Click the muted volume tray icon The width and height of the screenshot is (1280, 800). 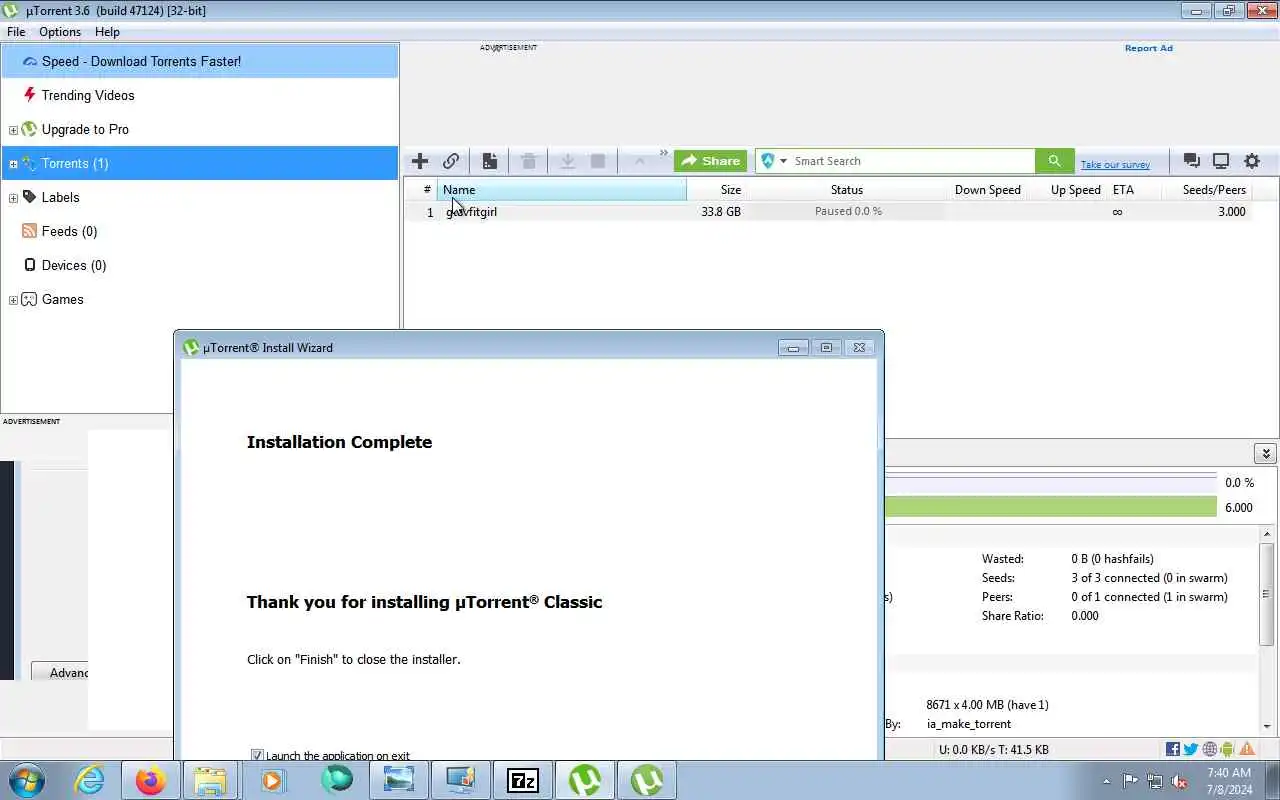(x=1180, y=781)
